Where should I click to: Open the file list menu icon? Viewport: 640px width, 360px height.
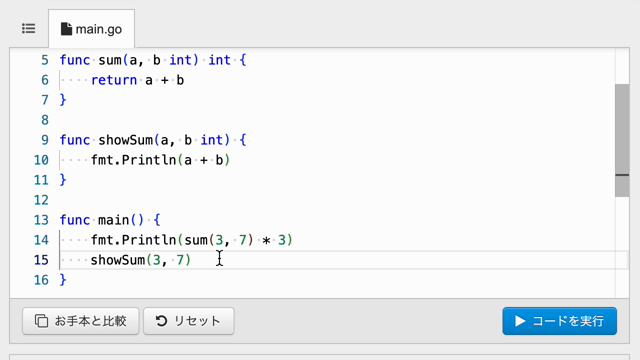click(29, 29)
